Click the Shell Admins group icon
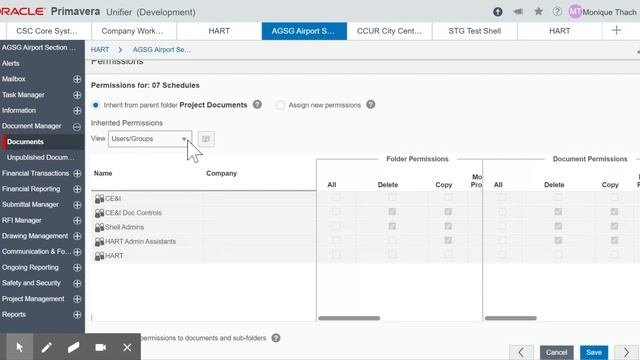 tap(99, 227)
